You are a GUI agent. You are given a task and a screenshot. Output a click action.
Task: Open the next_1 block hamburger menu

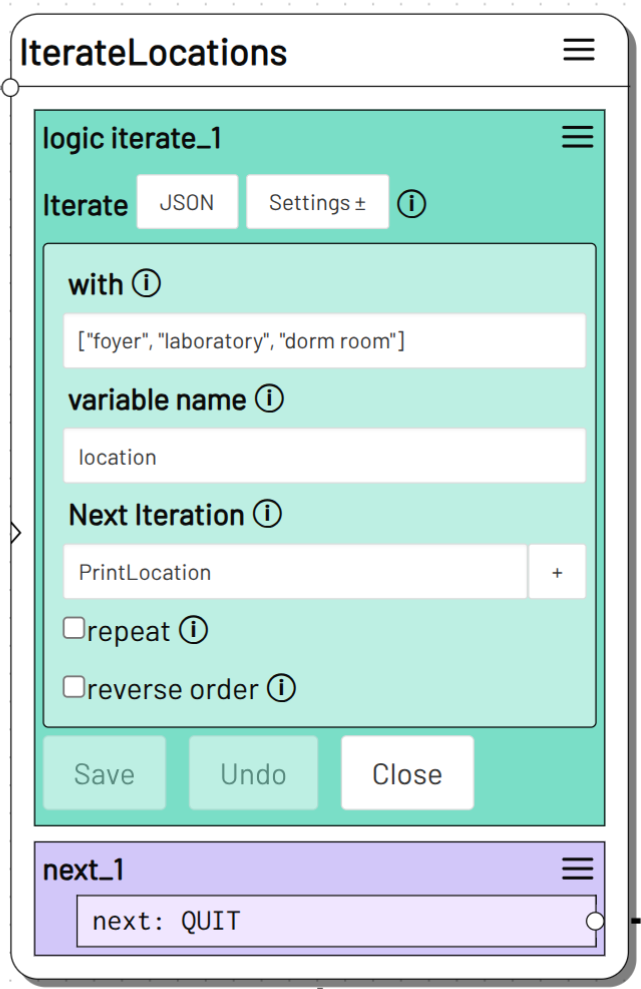click(577, 869)
